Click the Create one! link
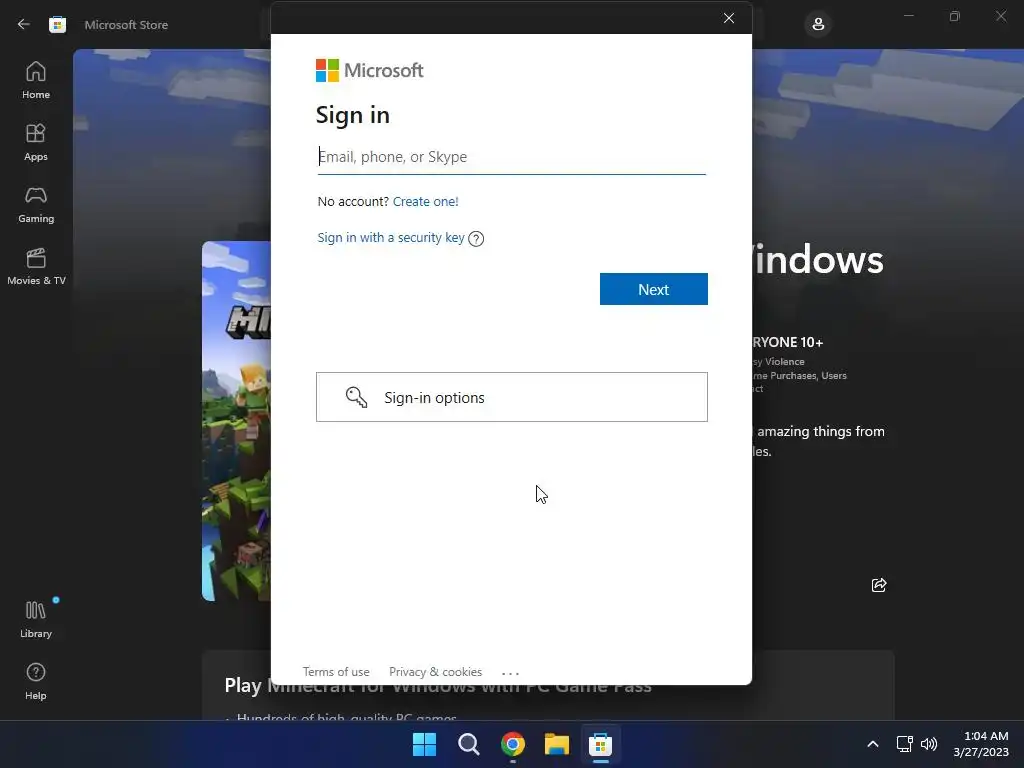The width and height of the screenshot is (1024, 768). coord(426,202)
